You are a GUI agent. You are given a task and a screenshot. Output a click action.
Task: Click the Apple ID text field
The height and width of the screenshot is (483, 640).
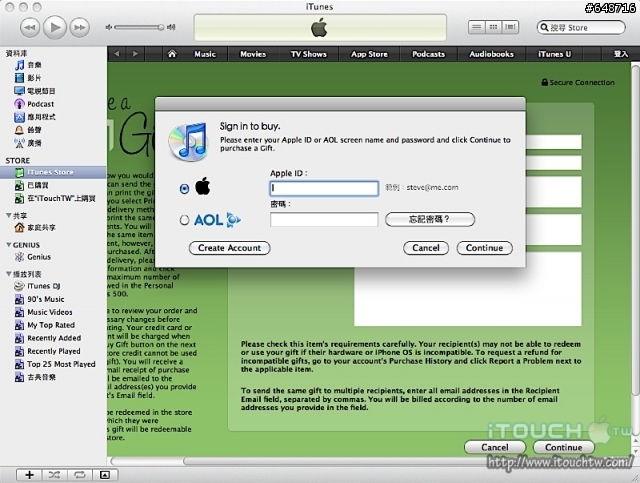point(324,188)
